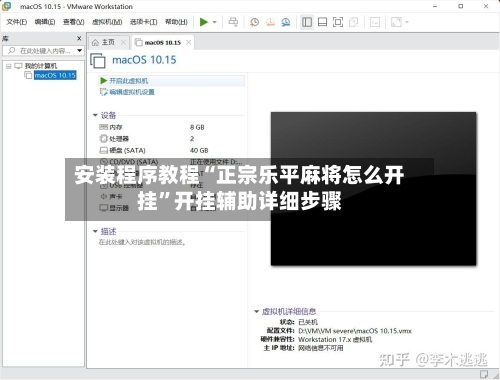The width and height of the screenshot is (500, 380).
Task: Collapse the 描述 section
Action: (95, 231)
